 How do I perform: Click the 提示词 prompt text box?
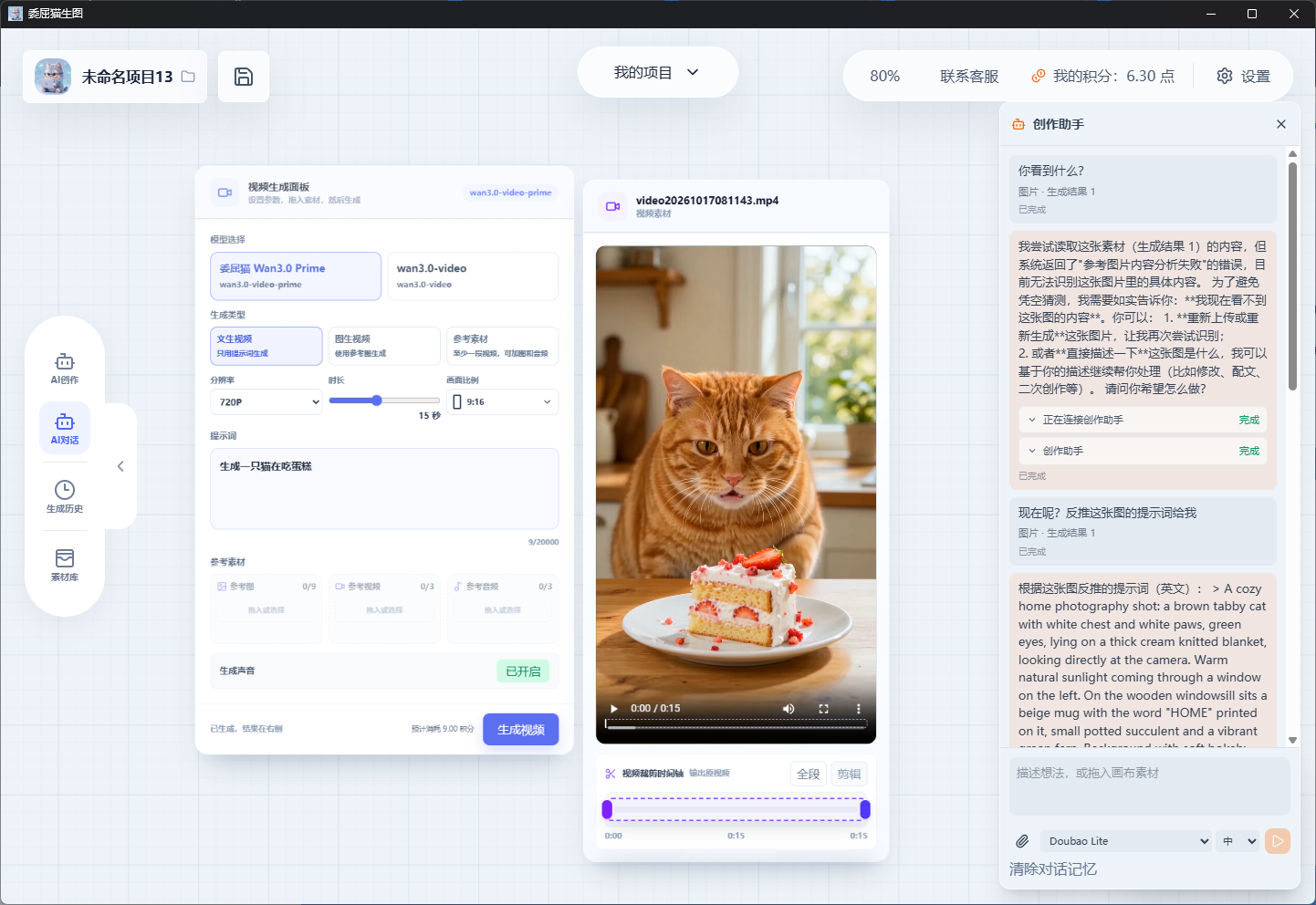tap(384, 488)
